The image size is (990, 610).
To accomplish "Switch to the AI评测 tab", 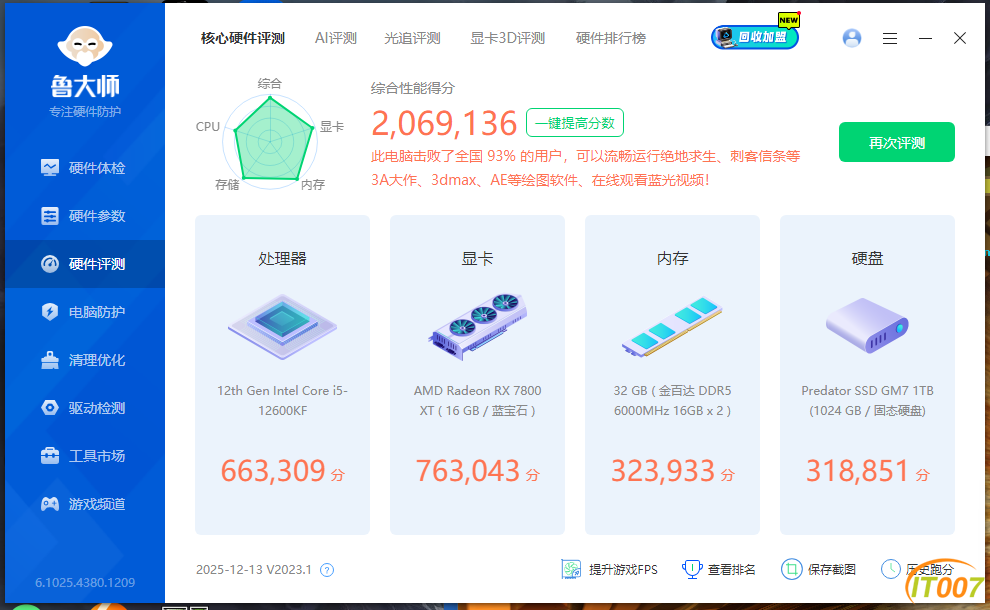I will pos(335,38).
